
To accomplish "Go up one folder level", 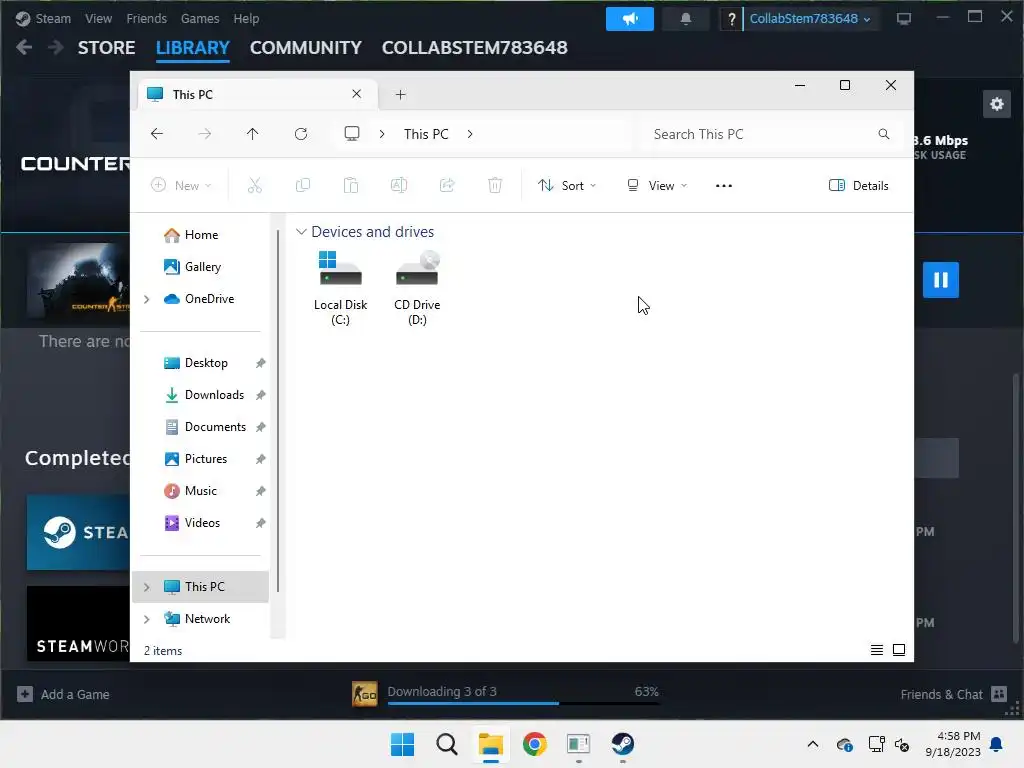I will [253, 134].
